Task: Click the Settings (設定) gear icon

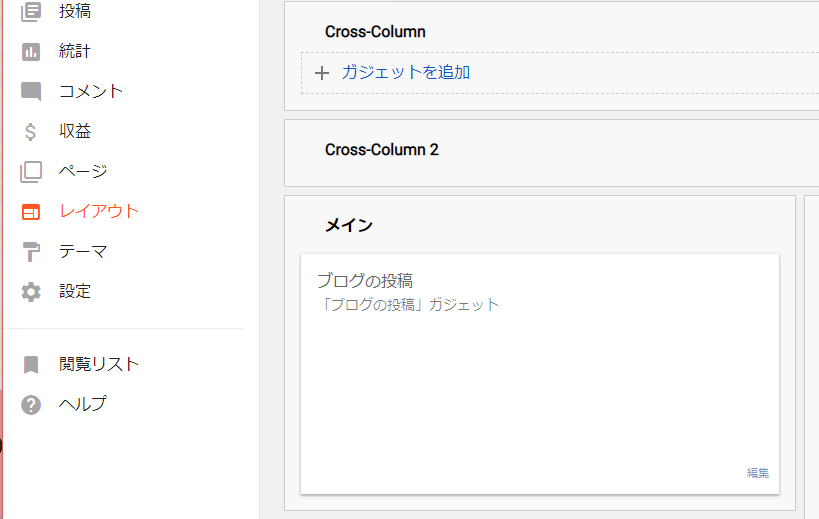Action: pyautogui.click(x=31, y=292)
